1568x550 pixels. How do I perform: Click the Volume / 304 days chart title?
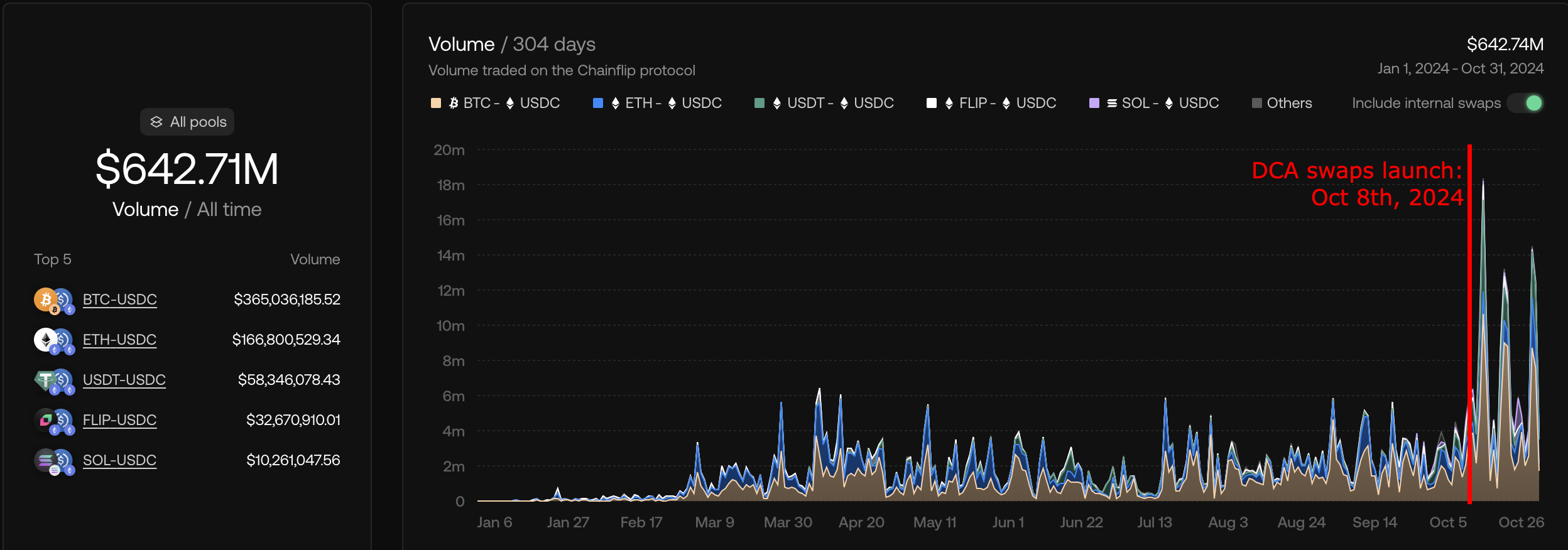[x=512, y=45]
